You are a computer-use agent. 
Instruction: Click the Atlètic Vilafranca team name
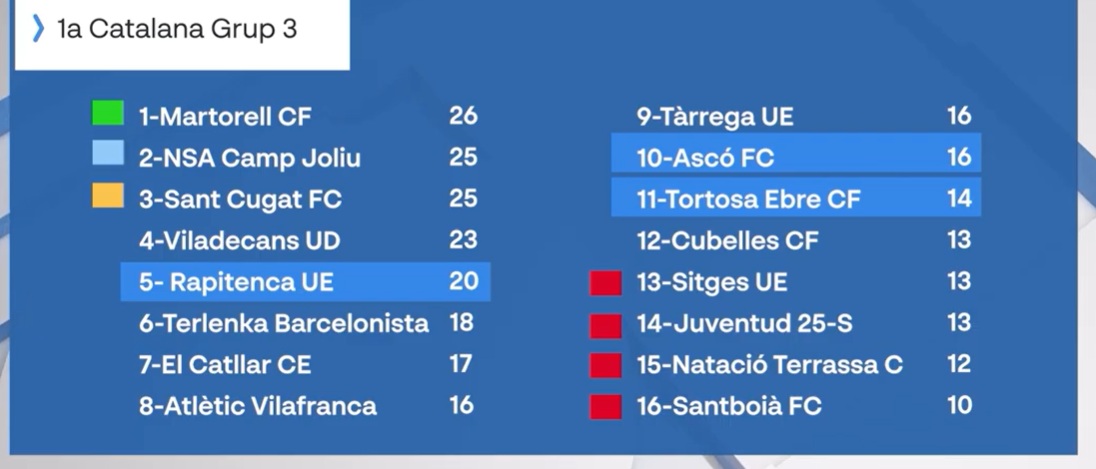(258, 406)
